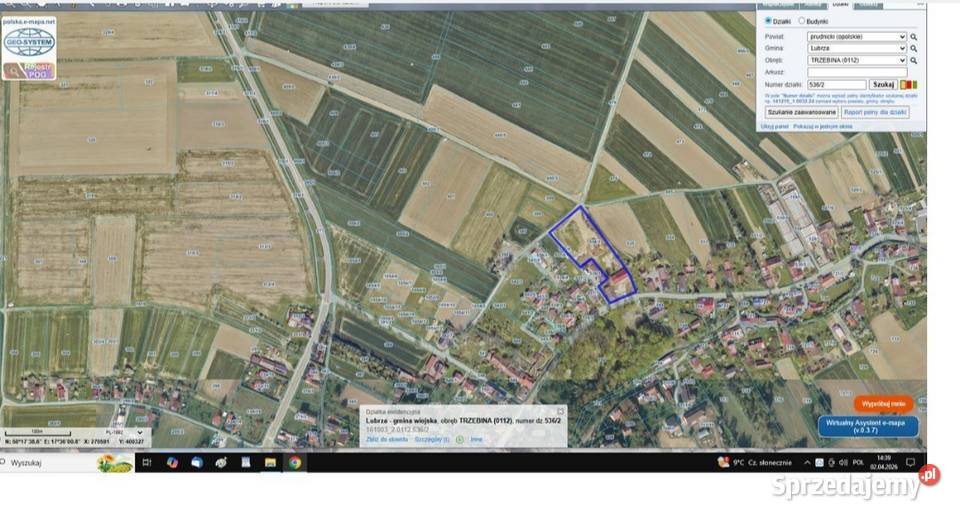
Task: Open Copilot from the taskbar
Action: click(x=173, y=463)
